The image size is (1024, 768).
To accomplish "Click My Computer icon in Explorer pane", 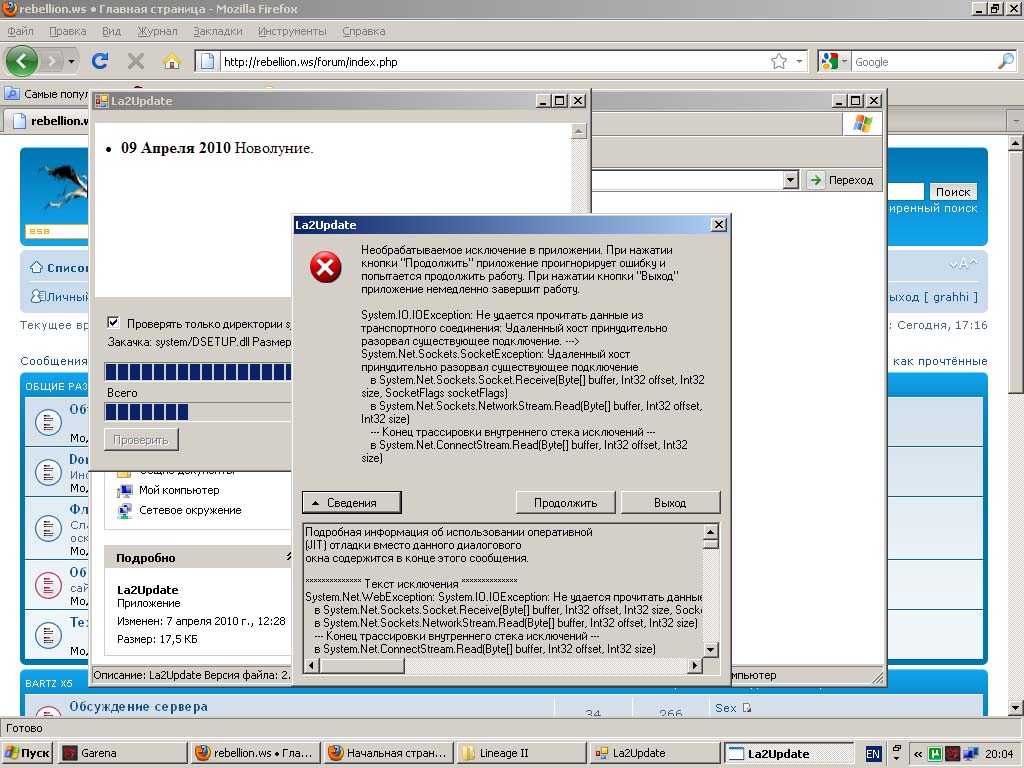I will [x=124, y=490].
